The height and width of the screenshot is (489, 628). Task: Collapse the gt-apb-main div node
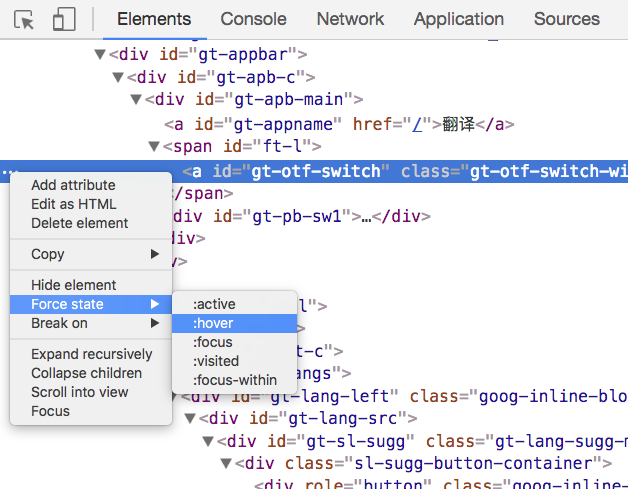point(136,100)
